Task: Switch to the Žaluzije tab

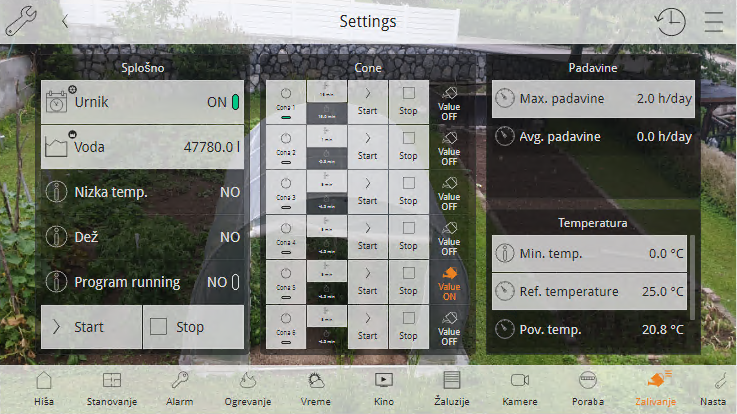Action: 451,387
